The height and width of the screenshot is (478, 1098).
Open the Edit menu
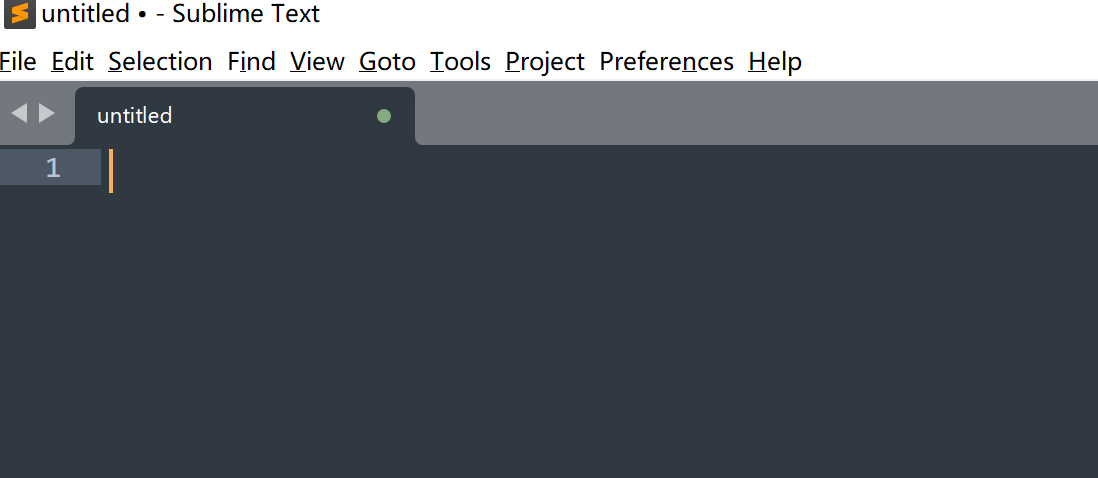72,62
